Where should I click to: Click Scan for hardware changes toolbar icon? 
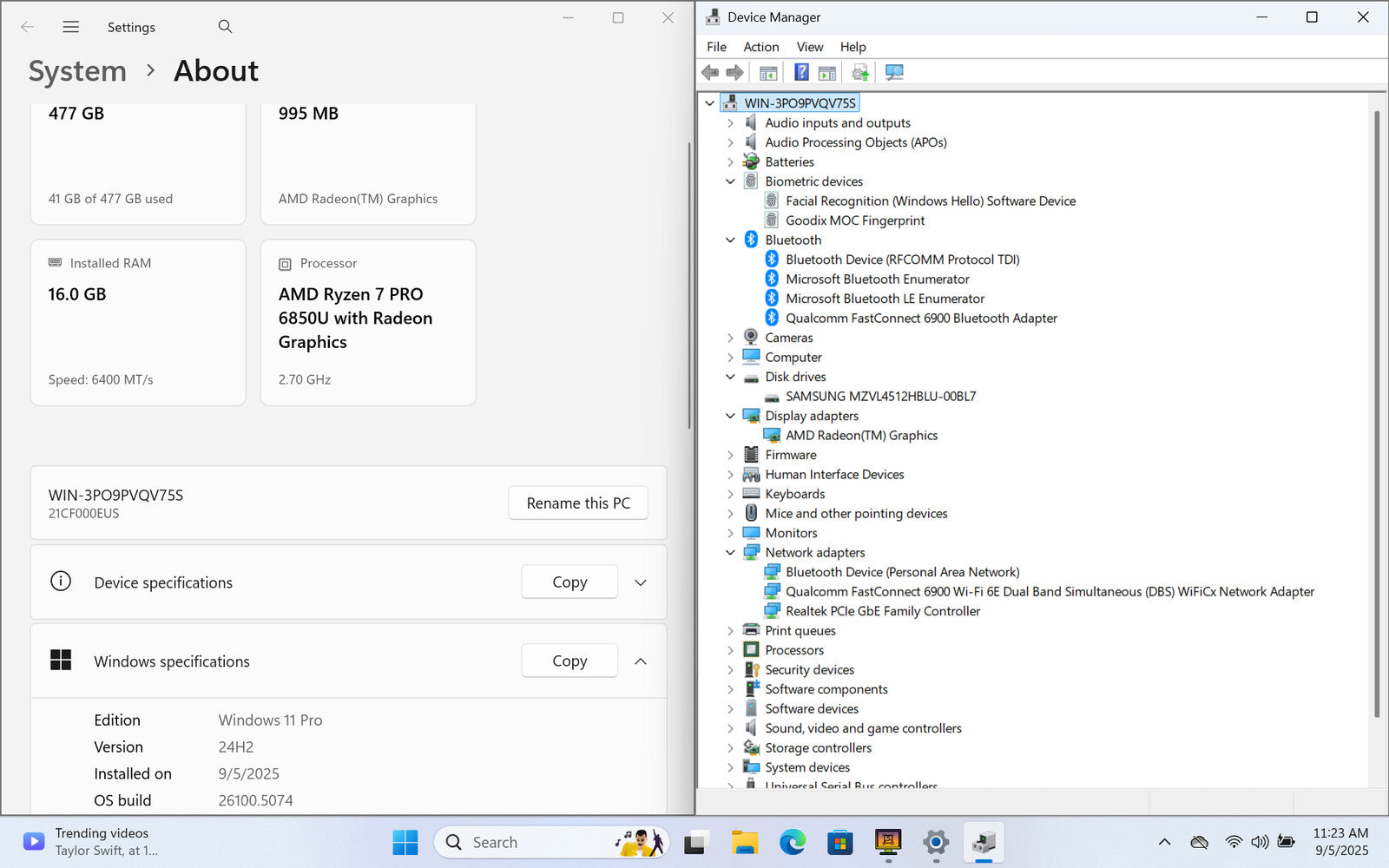894,72
